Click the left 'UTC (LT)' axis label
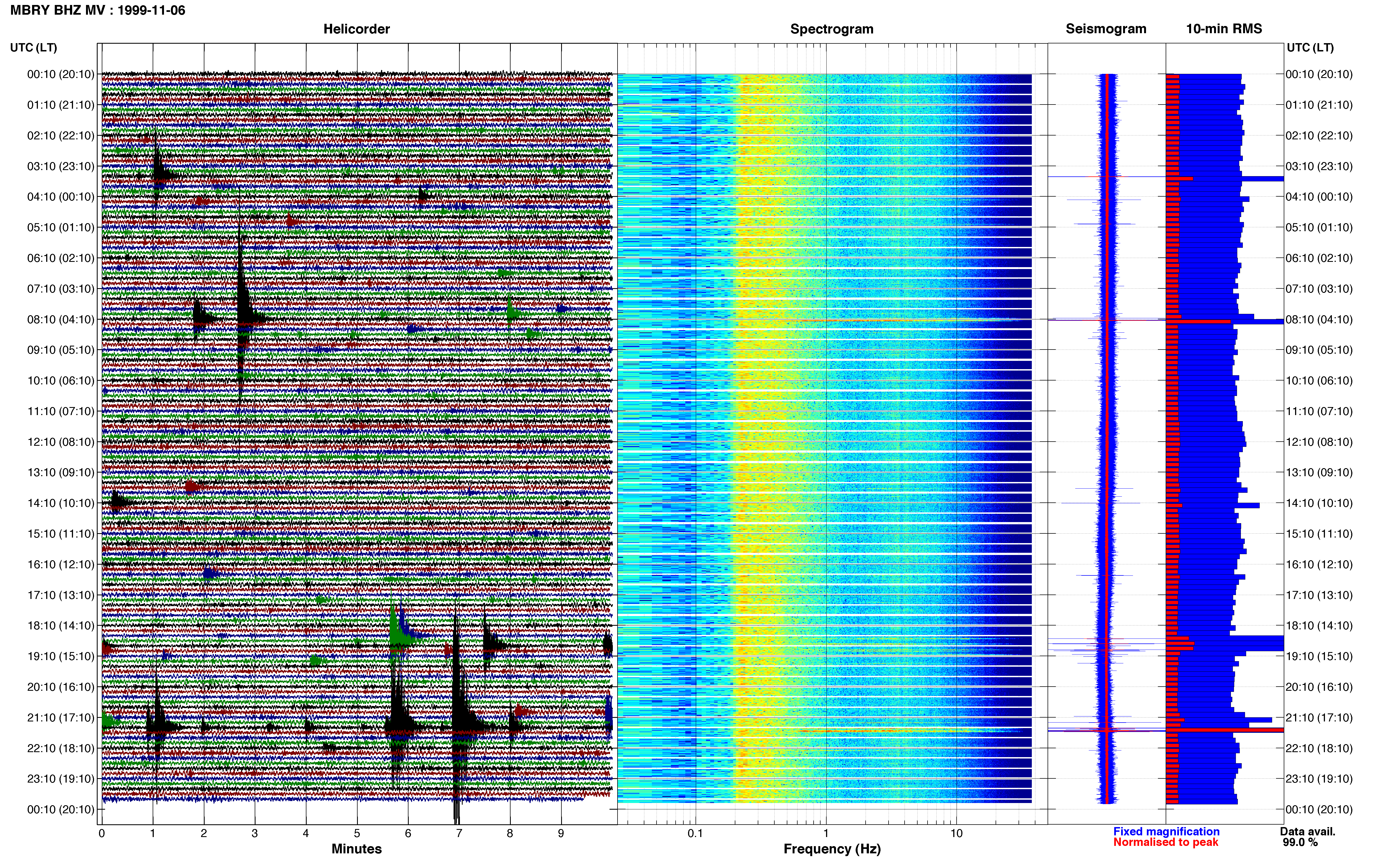Screen dimensions: 1388x868 click(33, 48)
